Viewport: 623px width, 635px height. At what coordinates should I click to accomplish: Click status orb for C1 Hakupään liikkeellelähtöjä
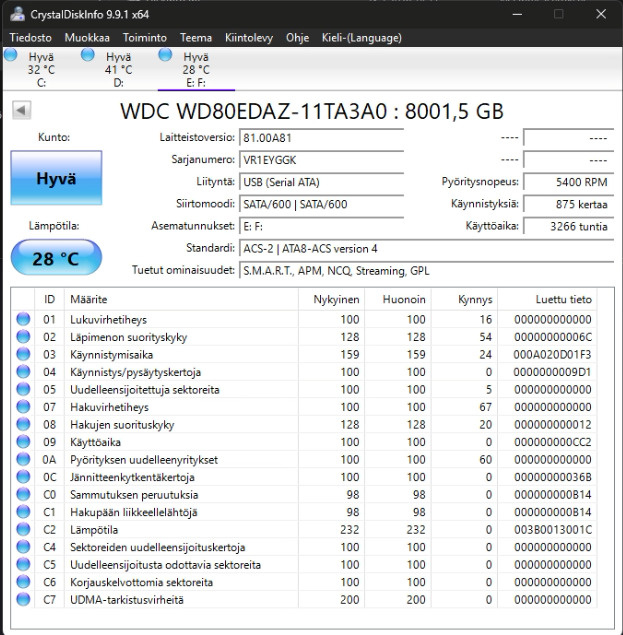coord(23,512)
